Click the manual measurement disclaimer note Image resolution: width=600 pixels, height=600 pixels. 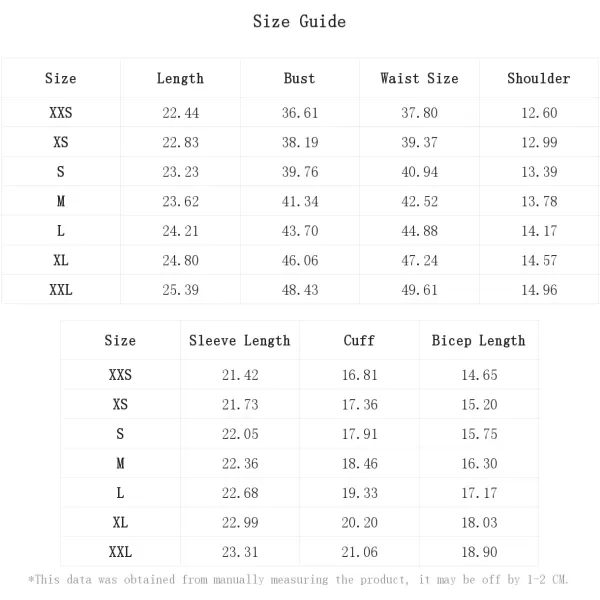tap(299, 580)
